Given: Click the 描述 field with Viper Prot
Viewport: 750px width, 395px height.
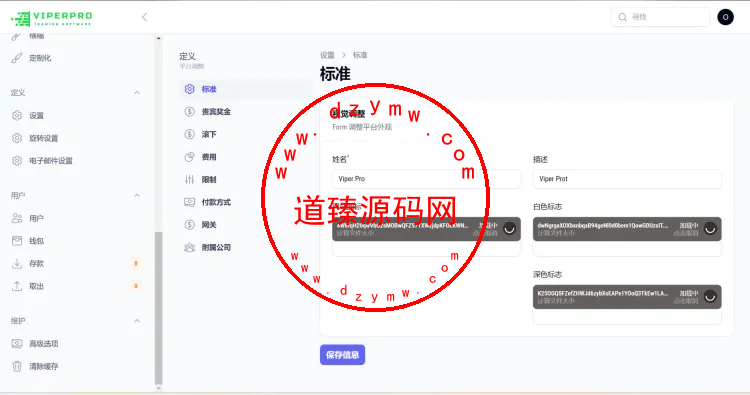Looking at the screenshot, I should coord(627,179).
